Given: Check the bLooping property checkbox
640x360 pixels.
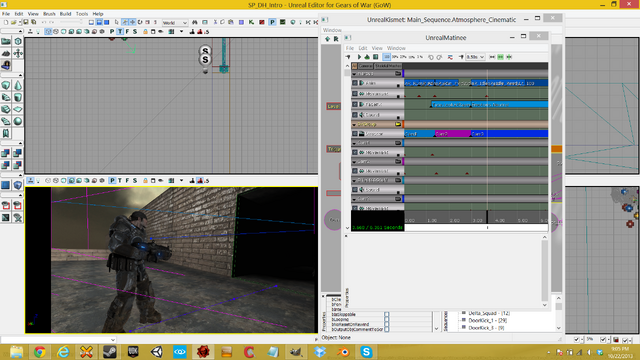Looking at the screenshot, I should click(x=387, y=319).
